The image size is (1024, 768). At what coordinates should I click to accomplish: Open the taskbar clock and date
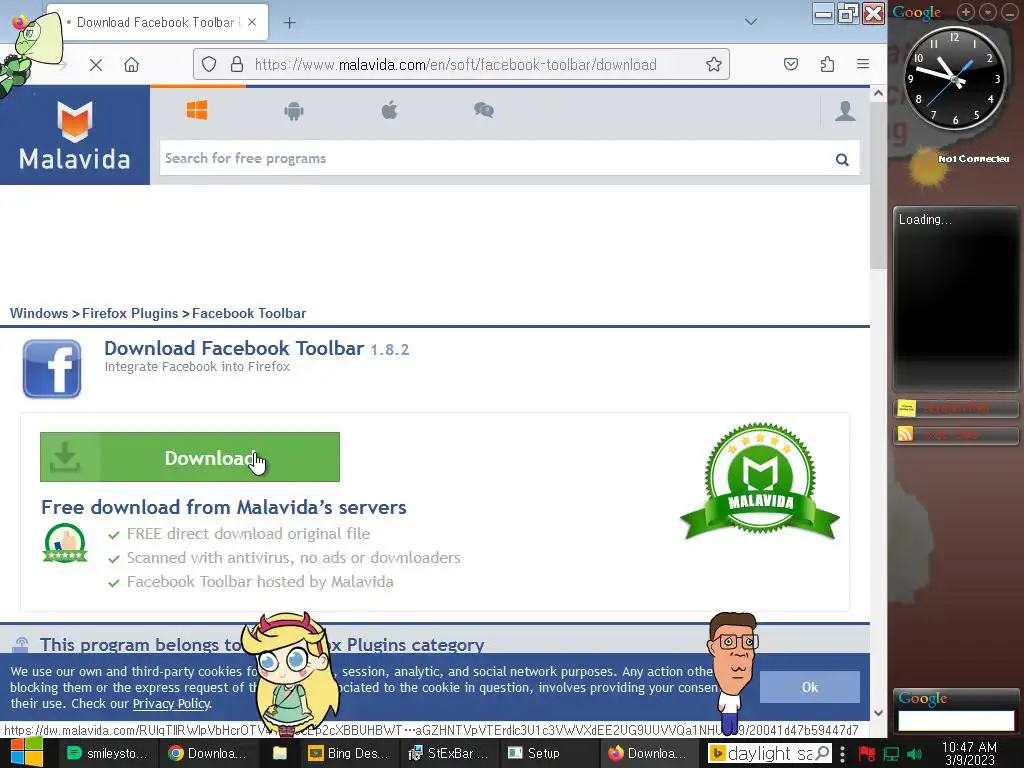tap(969, 754)
